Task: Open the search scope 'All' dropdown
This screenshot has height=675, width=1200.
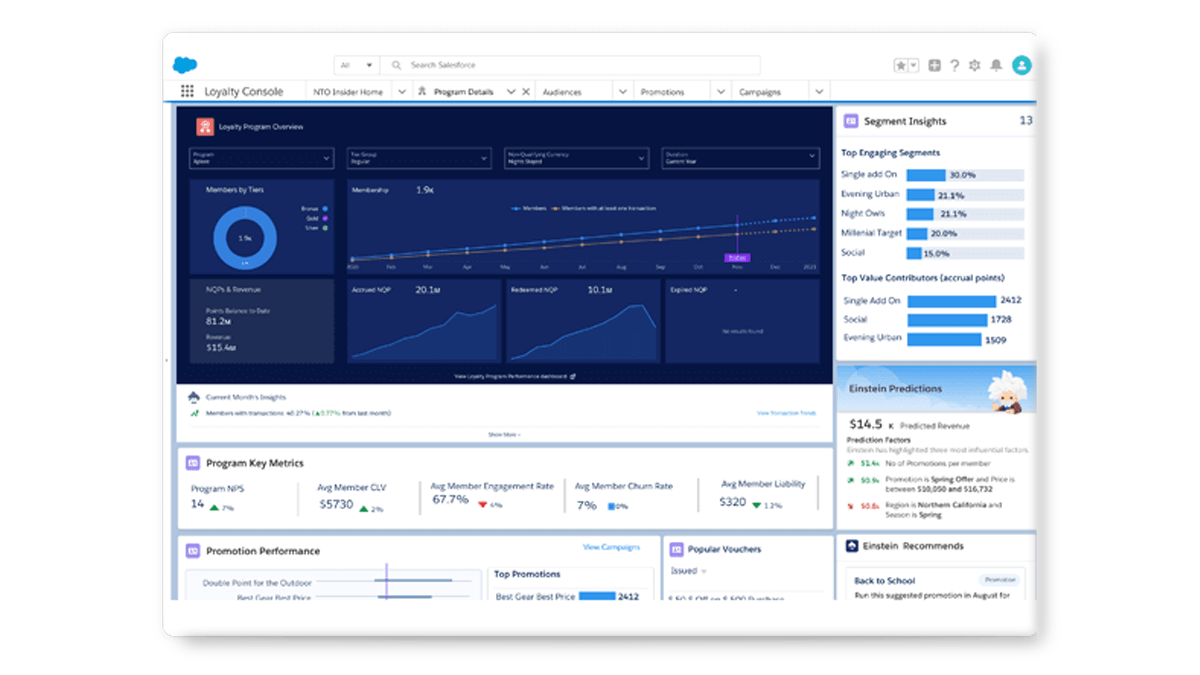Action: (x=356, y=66)
